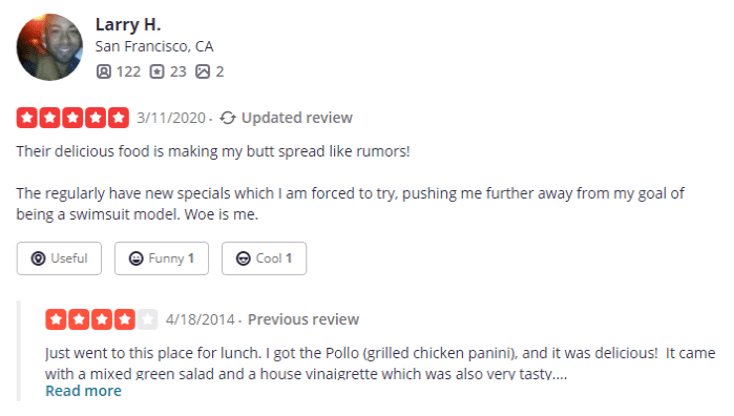The width and height of the screenshot is (734, 416).
Task: Mark the review as Useful
Action: (59, 258)
